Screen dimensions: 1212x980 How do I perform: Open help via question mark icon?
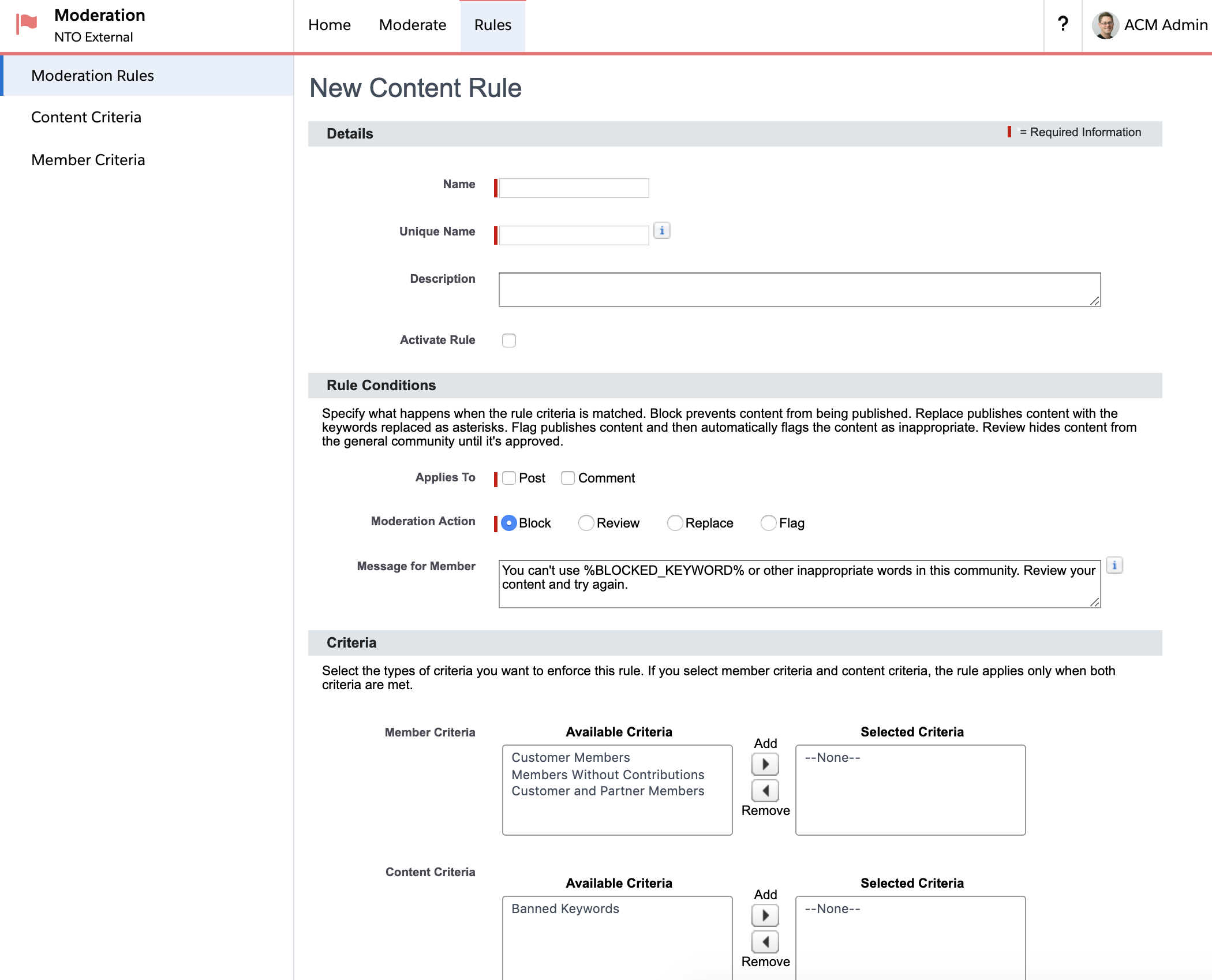(x=1063, y=24)
